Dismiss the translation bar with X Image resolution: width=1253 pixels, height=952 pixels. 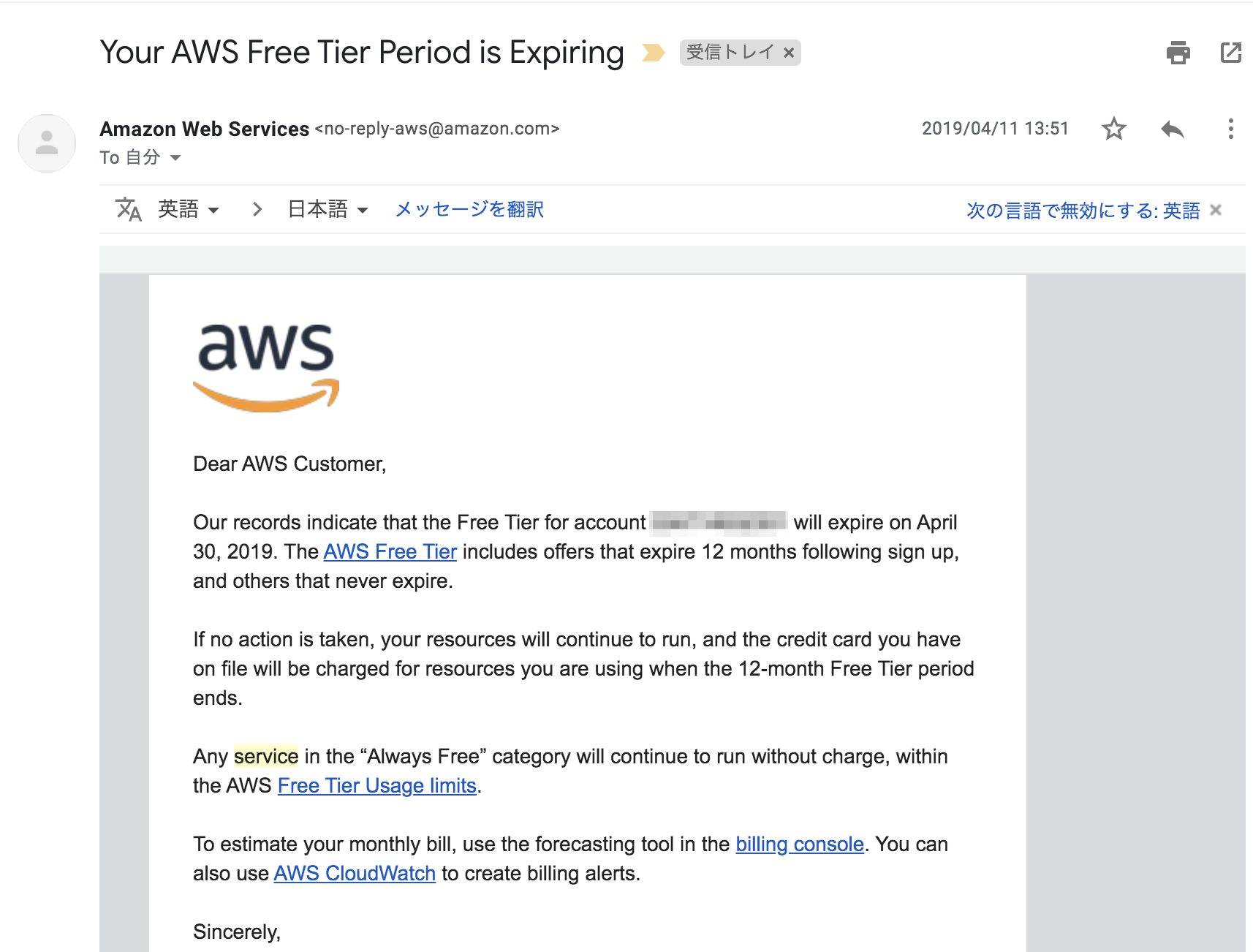[1216, 211]
